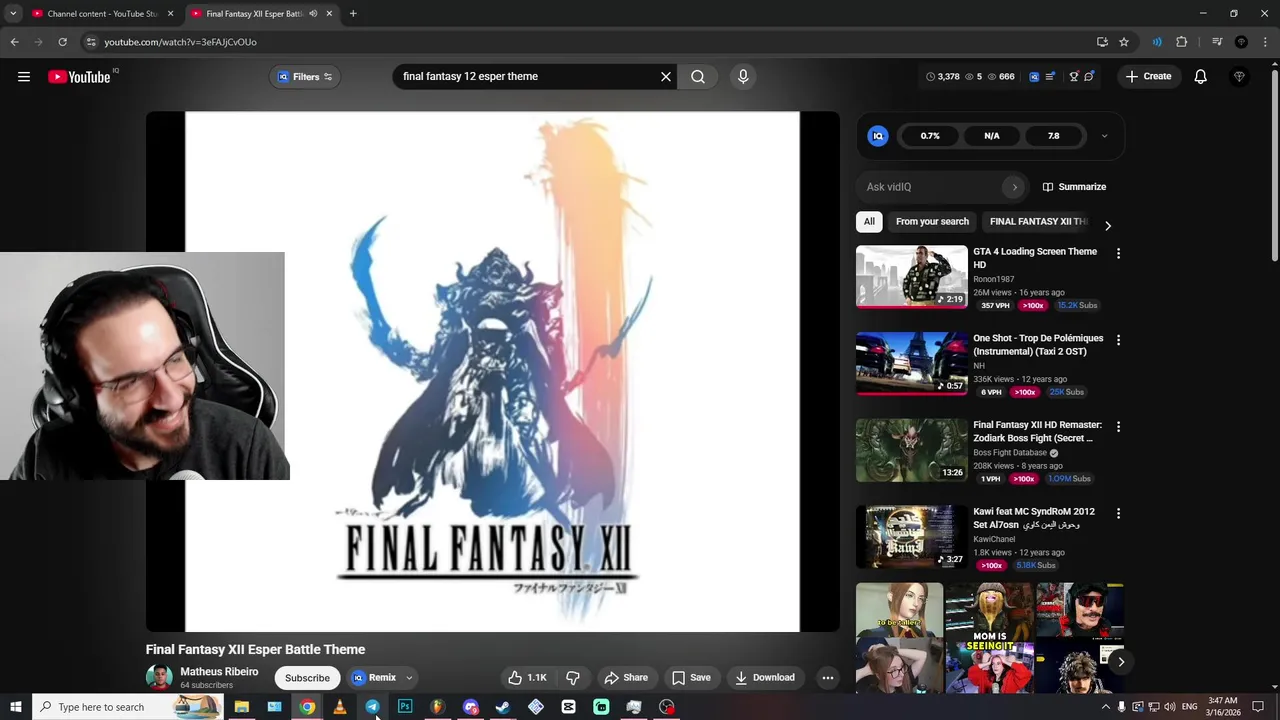This screenshot has width=1280, height=720.
Task: Like the video with thumbs up
Action: [x=527, y=678]
